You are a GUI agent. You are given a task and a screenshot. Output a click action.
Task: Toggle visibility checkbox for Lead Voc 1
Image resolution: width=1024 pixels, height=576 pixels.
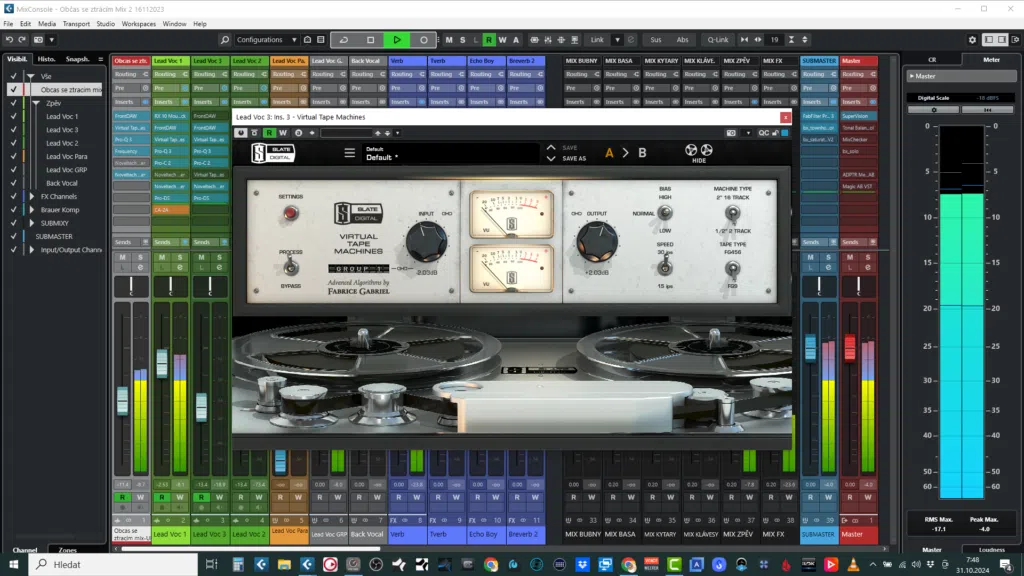pos(14,116)
